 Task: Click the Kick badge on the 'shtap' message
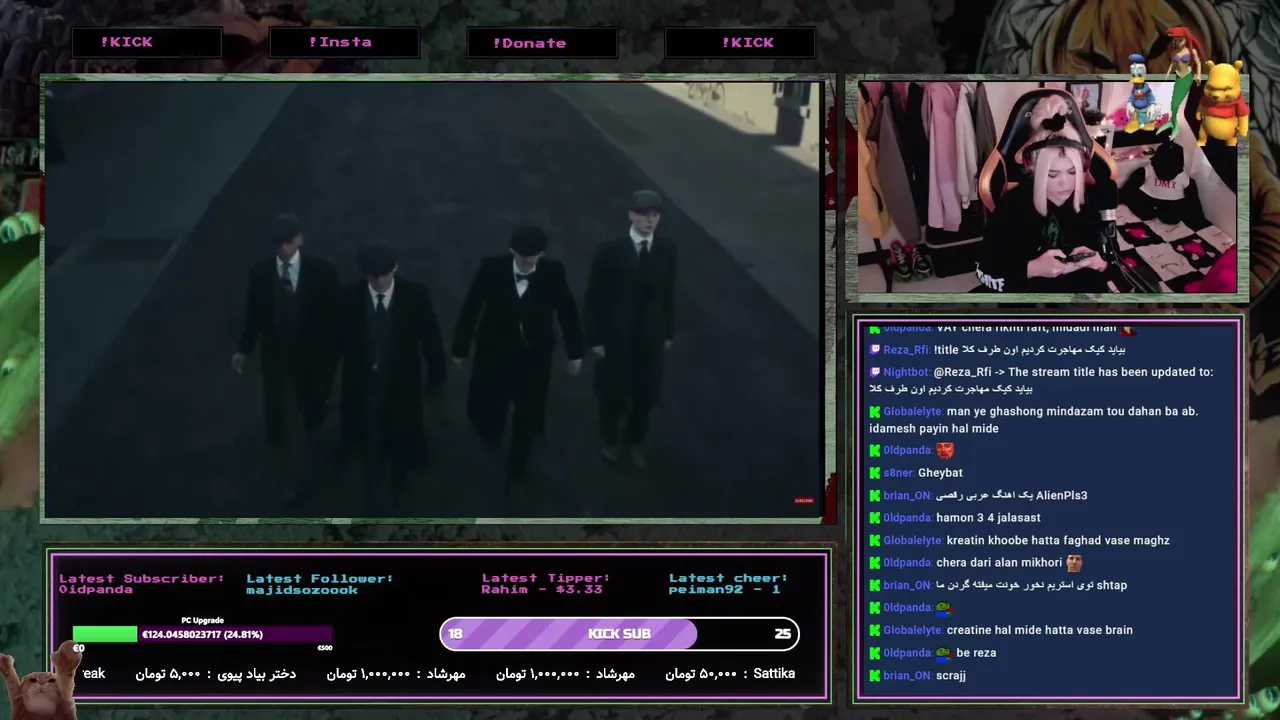click(875, 586)
